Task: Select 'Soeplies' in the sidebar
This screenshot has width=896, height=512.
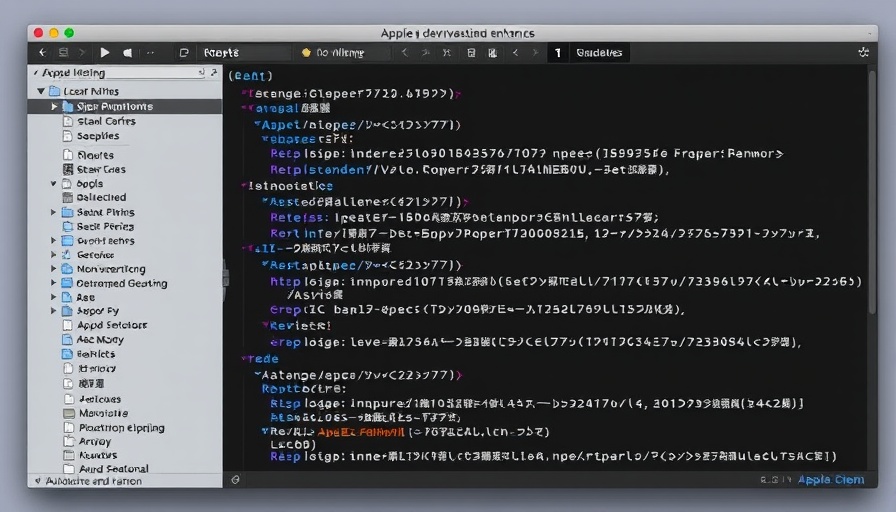Action: 98,136
